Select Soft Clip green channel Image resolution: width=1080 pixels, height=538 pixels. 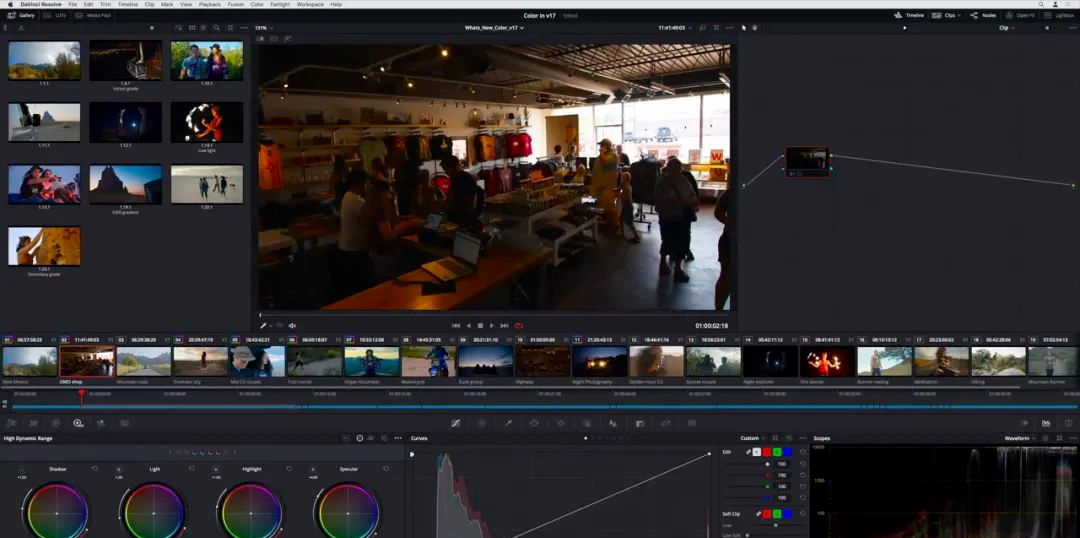click(777, 513)
